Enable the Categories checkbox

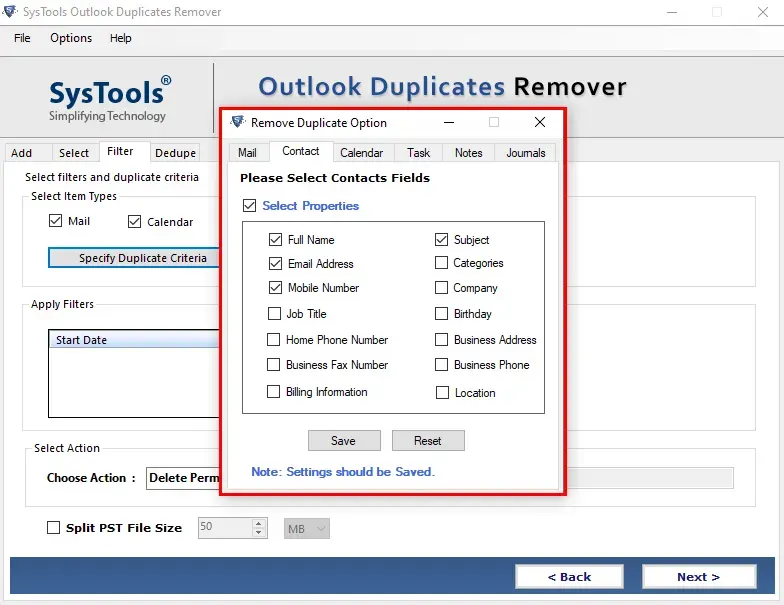[441, 262]
